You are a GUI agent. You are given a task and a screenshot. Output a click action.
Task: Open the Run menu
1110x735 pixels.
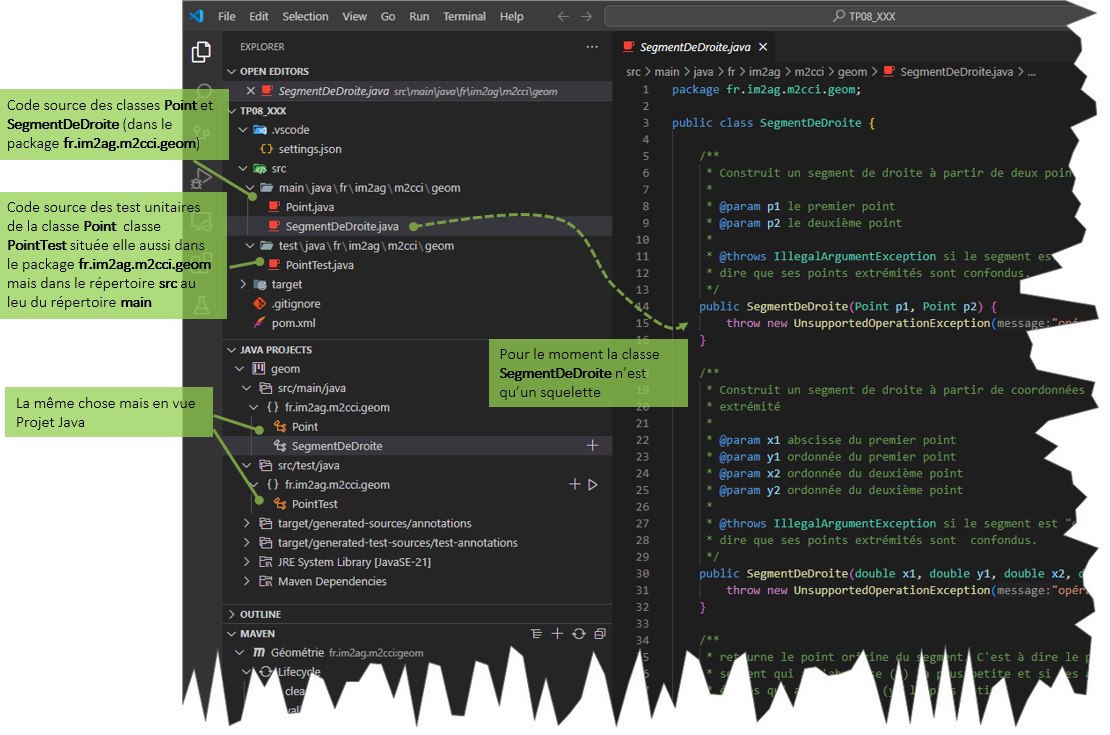pyautogui.click(x=419, y=17)
